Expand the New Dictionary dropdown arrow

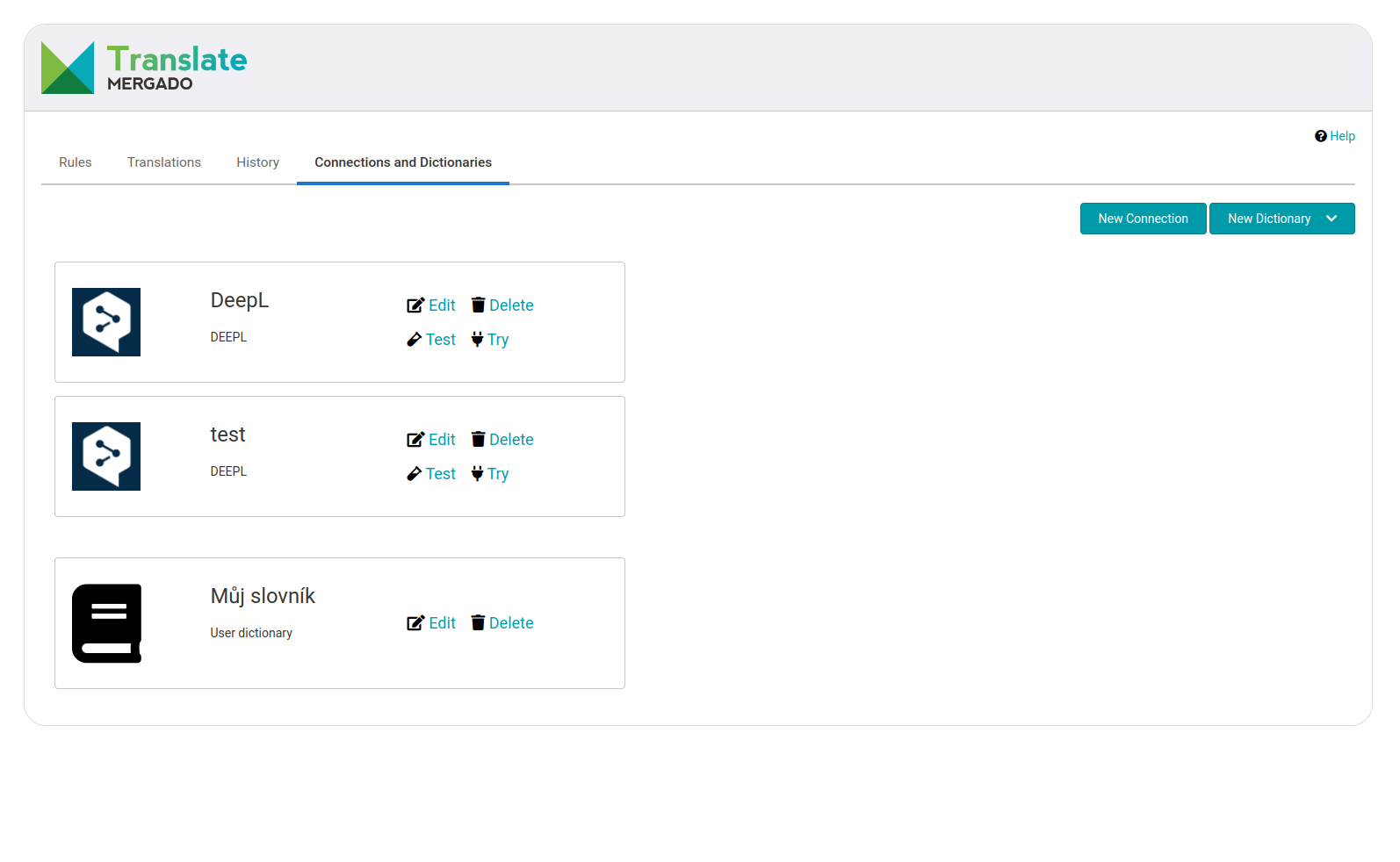[1331, 219]
